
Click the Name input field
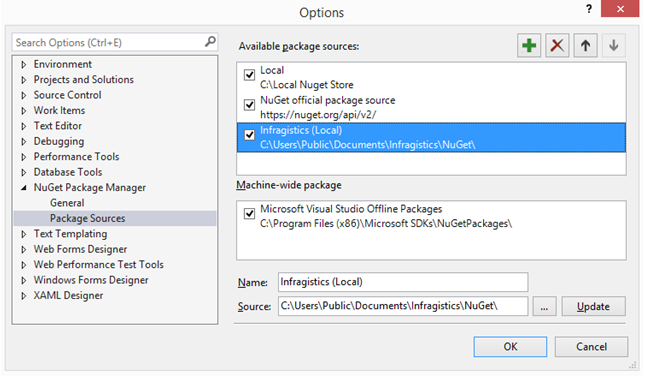coord(403,282)
